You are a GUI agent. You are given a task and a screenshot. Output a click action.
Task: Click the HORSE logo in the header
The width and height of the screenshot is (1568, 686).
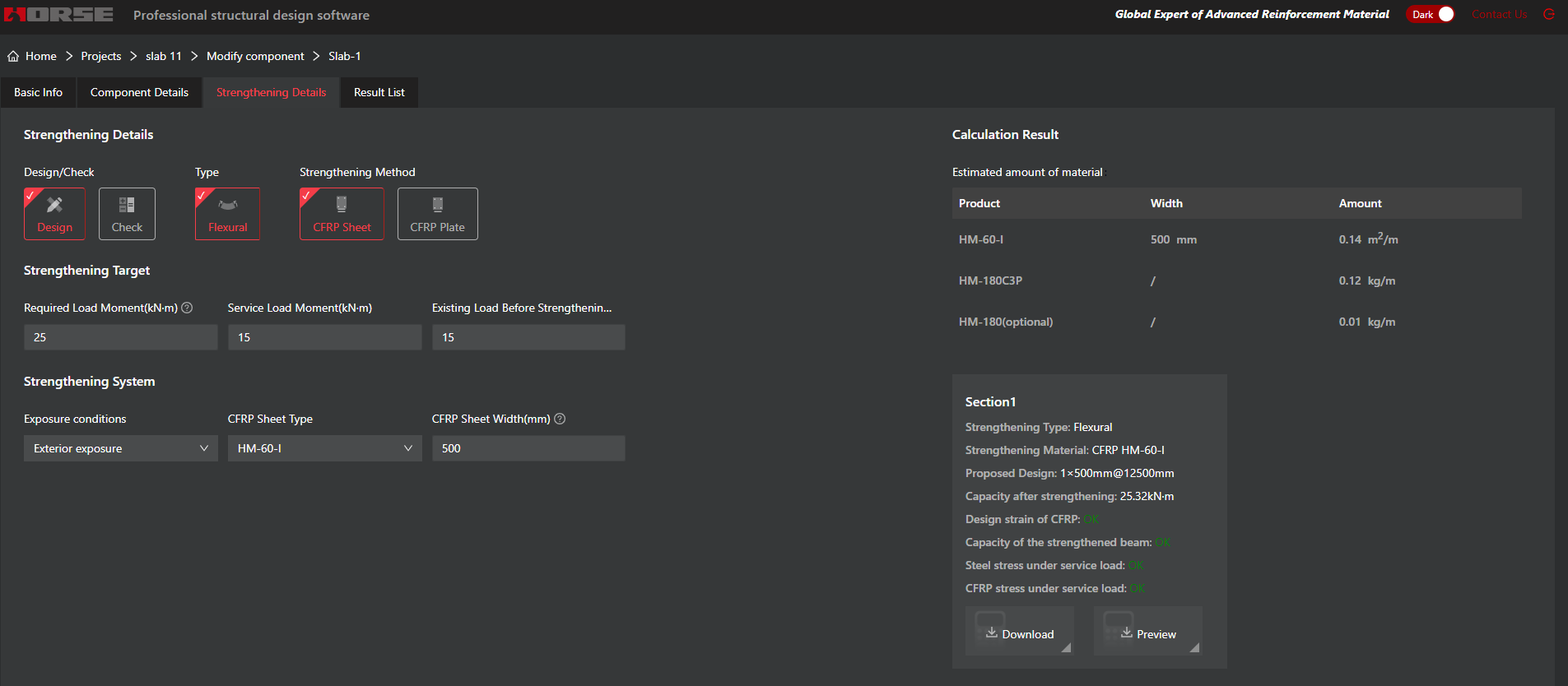[x=59, y=15]
